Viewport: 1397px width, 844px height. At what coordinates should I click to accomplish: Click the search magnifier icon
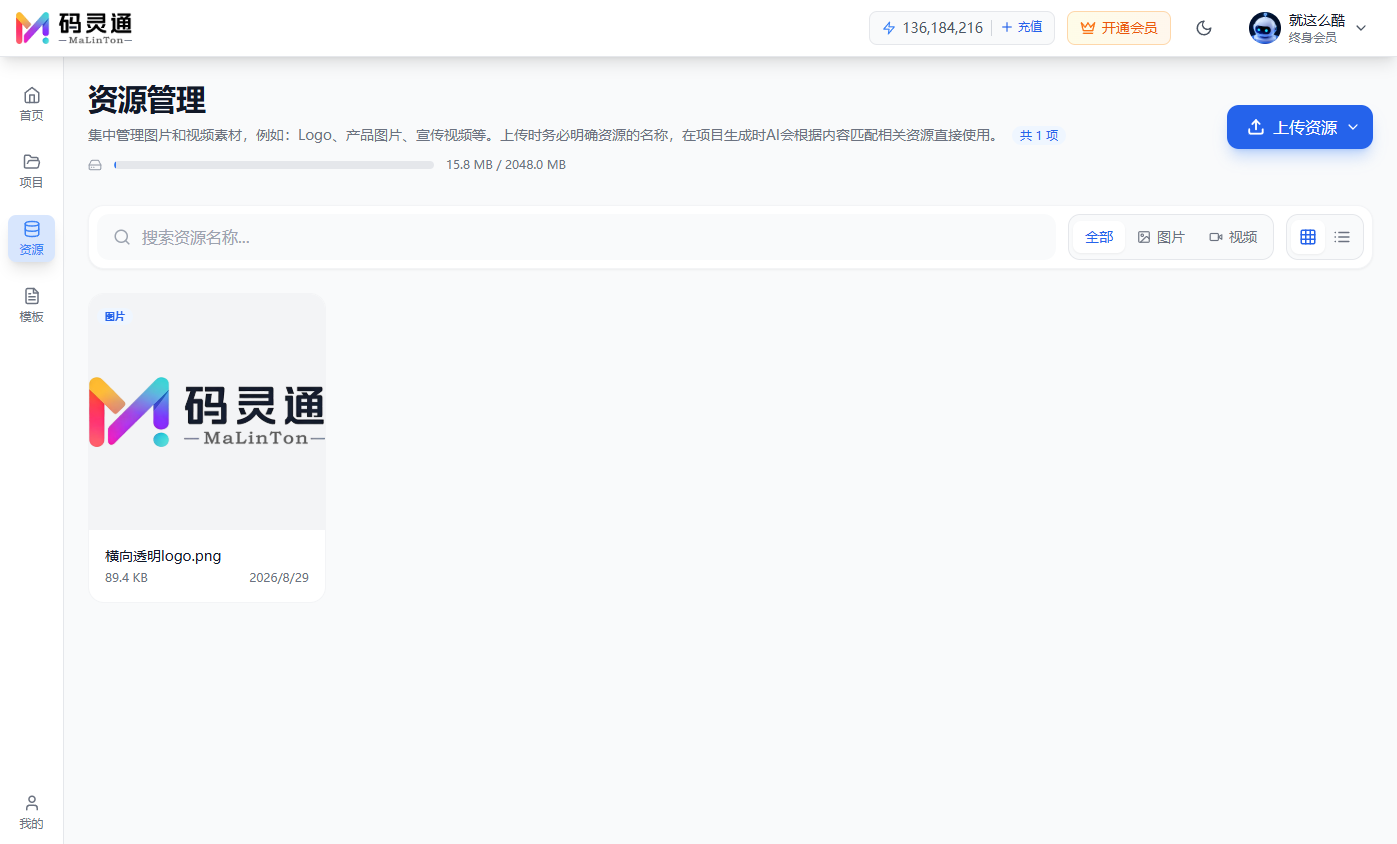point(122,237)
